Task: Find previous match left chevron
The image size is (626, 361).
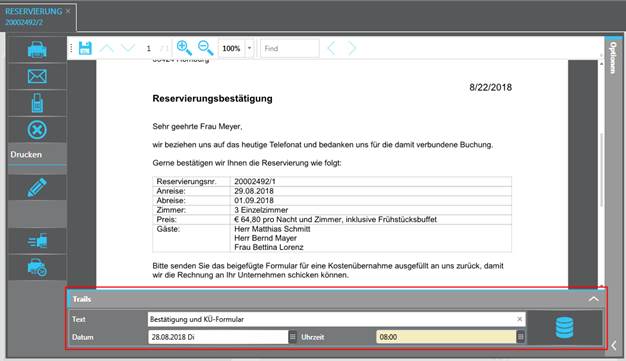Action: [x=331, y=48]
